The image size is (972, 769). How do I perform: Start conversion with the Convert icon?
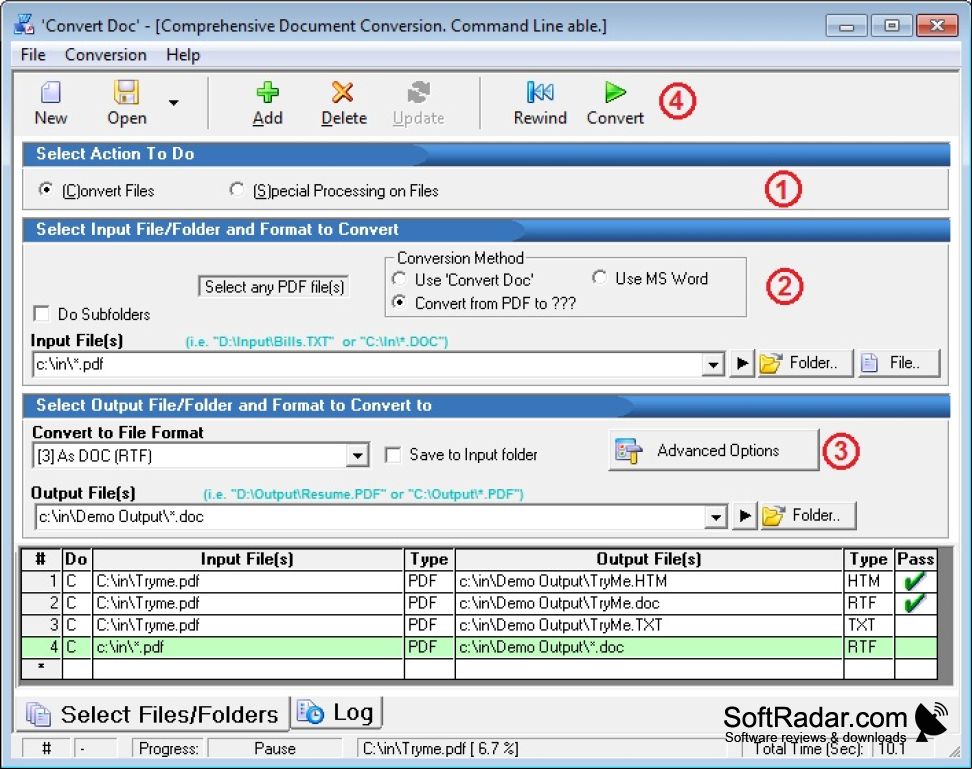coord(615,92)
